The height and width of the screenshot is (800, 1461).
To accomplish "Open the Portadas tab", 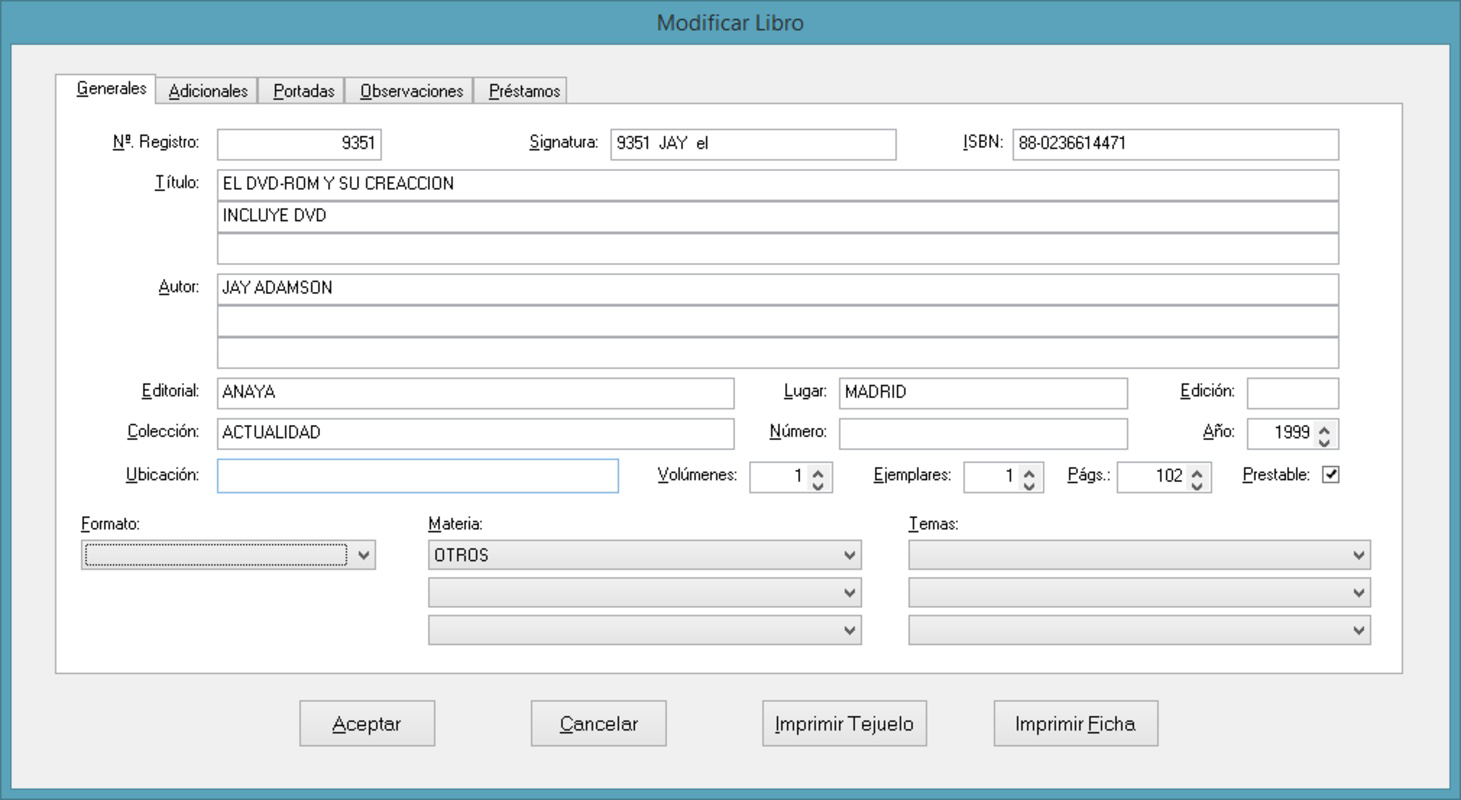I will click(x=303, y=91).
